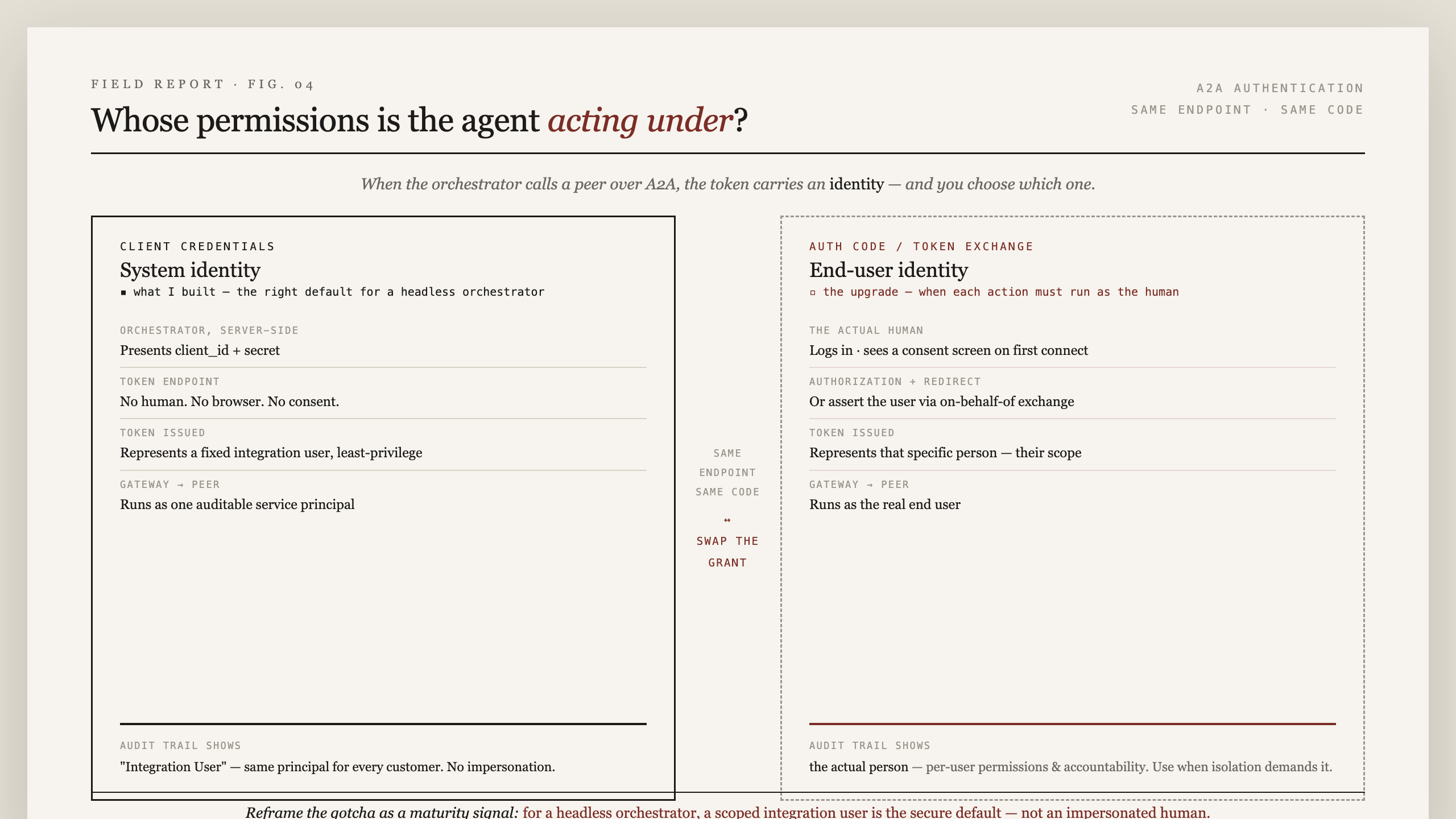Click the subtitle sentence about the token carrying an identity
This screenshot has height=819, width=1456.
click(x=727, y=184)
